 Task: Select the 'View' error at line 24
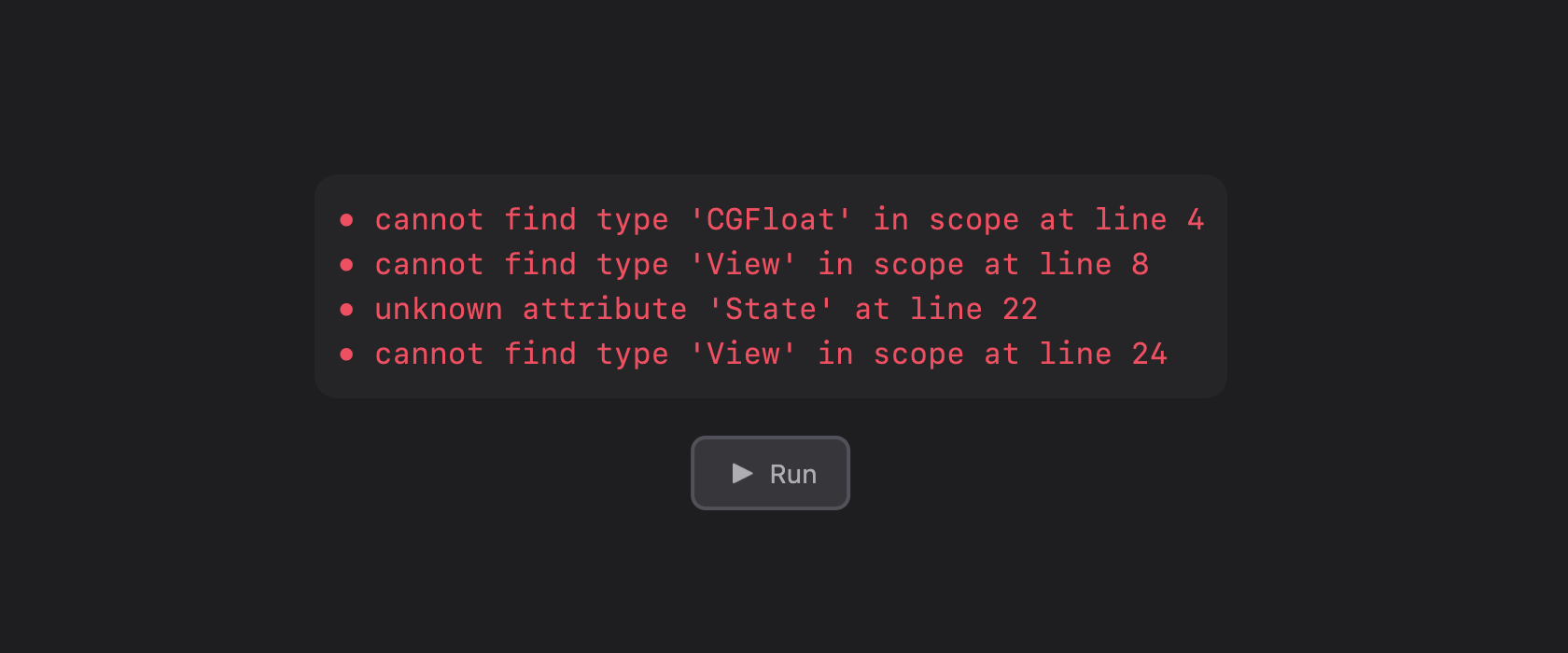click(x=771, y=354)
